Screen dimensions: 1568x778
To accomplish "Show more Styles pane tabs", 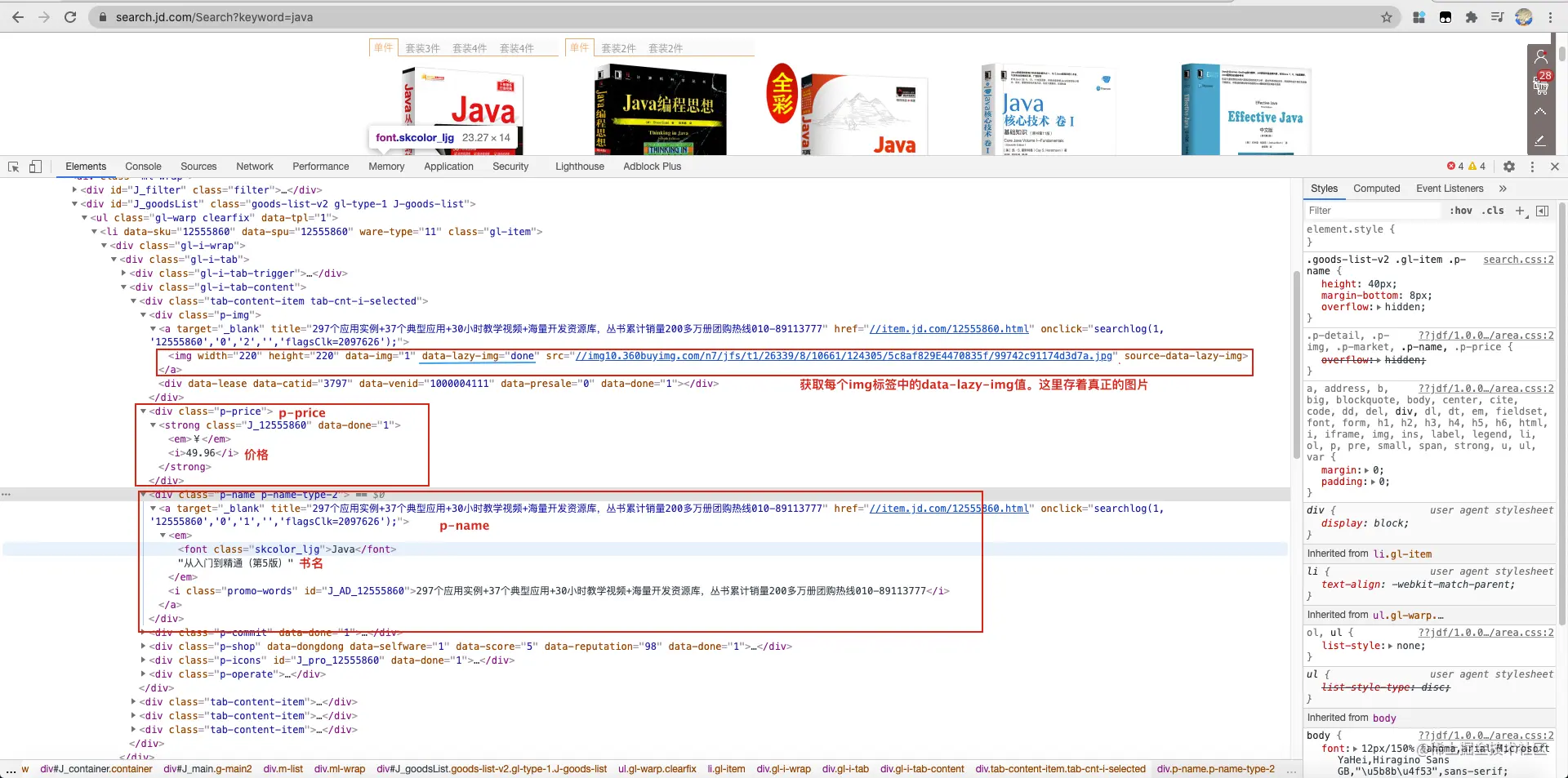I will 1503,189.
